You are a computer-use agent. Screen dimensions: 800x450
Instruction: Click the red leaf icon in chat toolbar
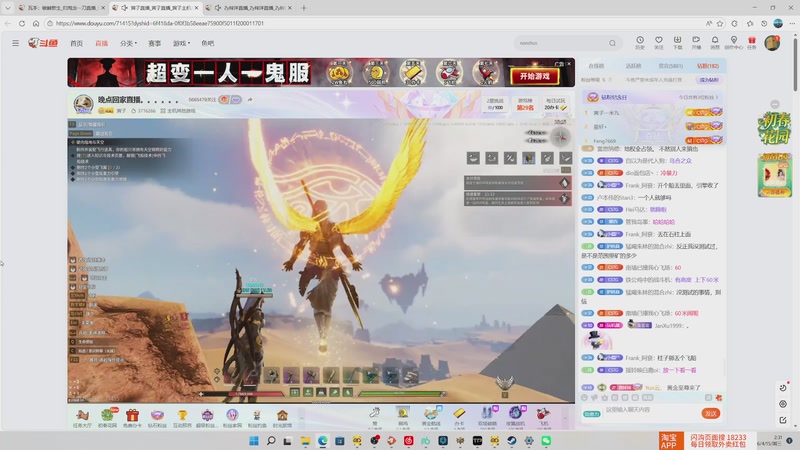point(719,397)
